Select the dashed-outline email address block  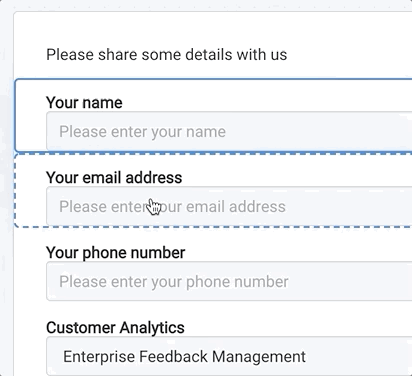pyautogui.click(x=213, y=190)
